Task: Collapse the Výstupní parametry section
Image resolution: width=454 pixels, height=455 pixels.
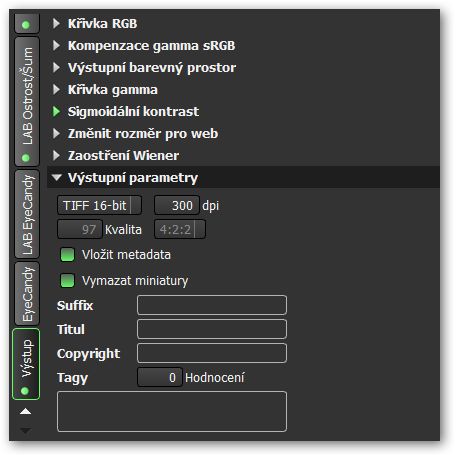Action: click(57, 177)
